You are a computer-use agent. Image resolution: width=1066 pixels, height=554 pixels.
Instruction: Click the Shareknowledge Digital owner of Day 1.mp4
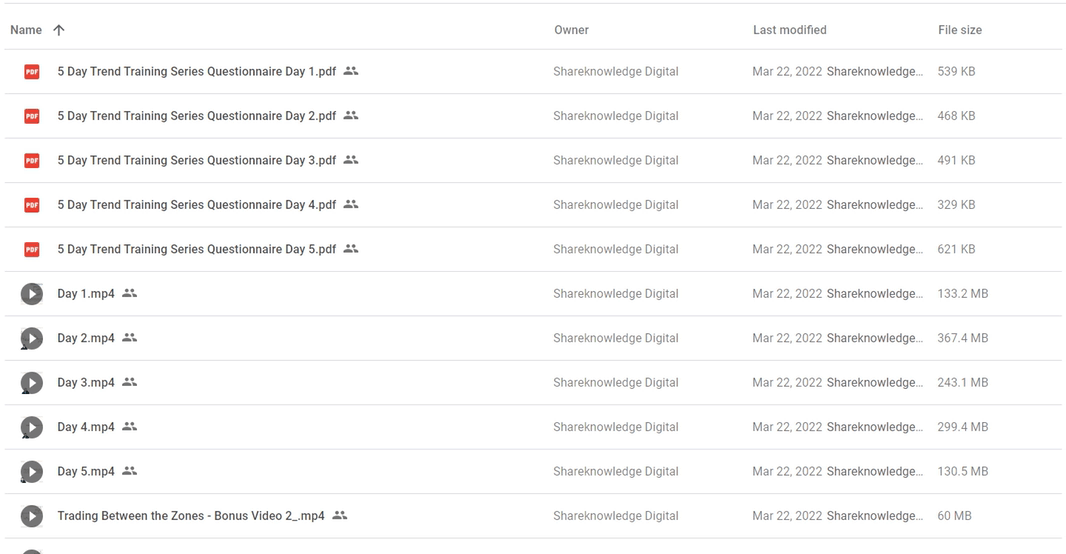click(x=615, y=294)
